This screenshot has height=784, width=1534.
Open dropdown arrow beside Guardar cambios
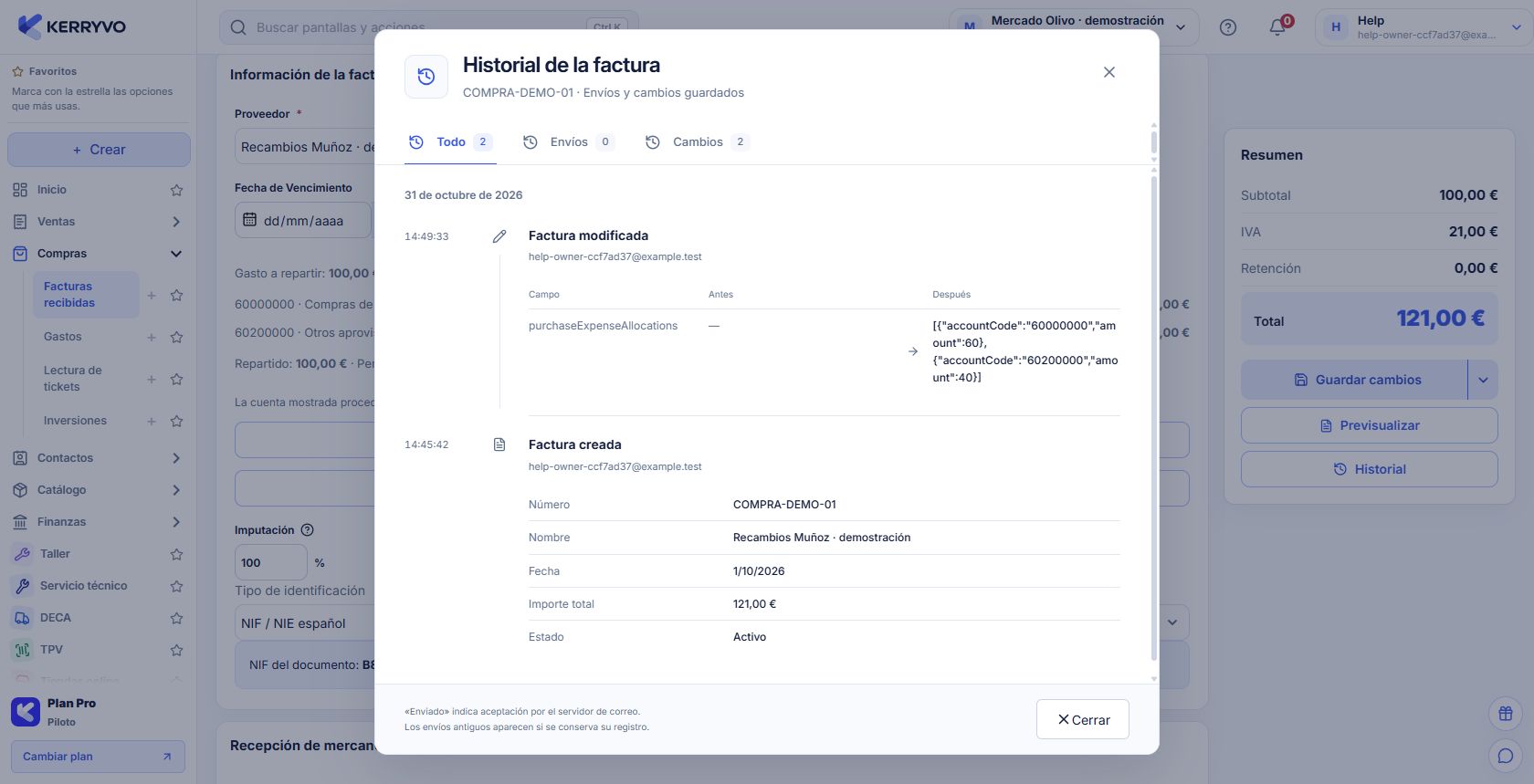1483,380
